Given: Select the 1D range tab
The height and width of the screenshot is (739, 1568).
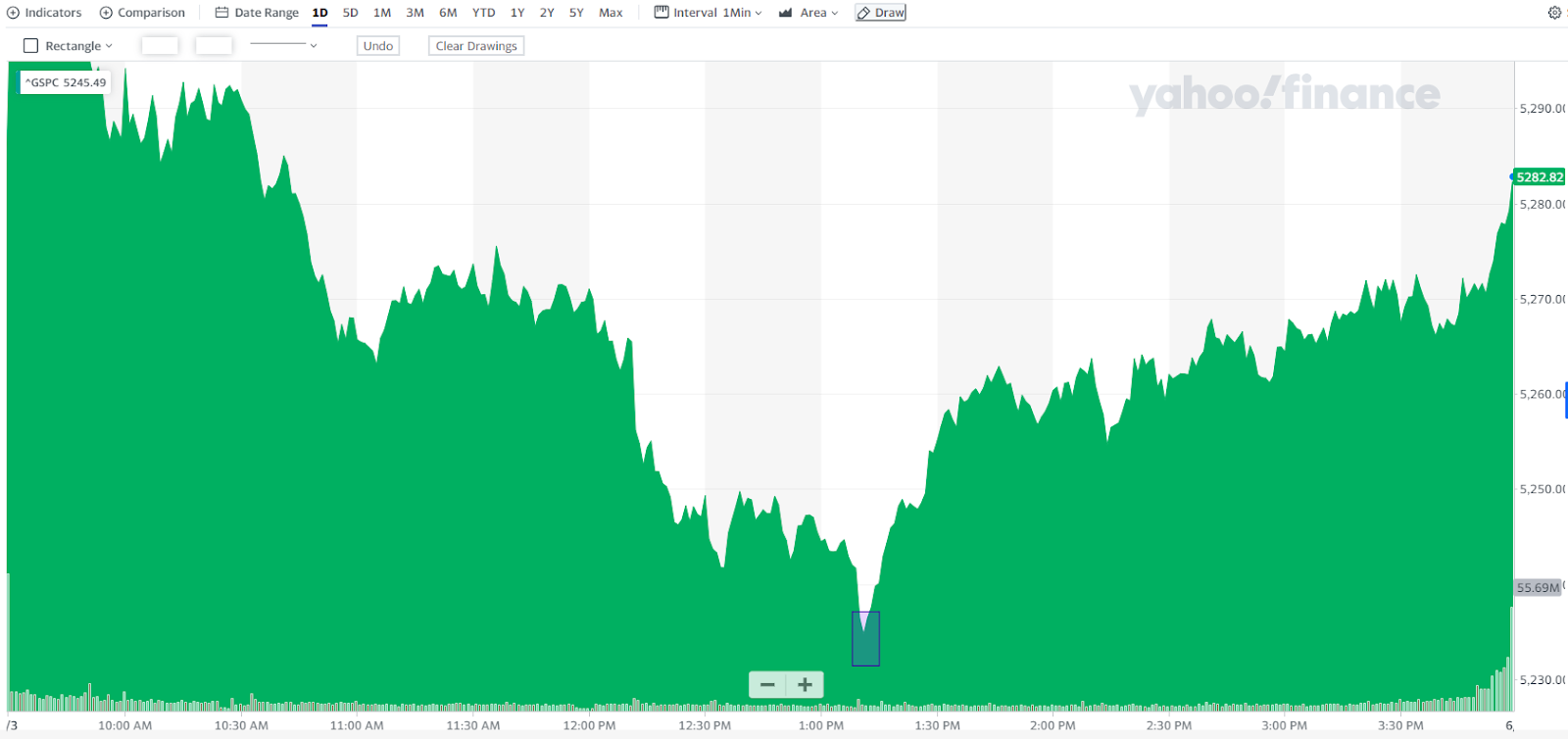Looking at the screenshot, I should (x=319, y=13).
